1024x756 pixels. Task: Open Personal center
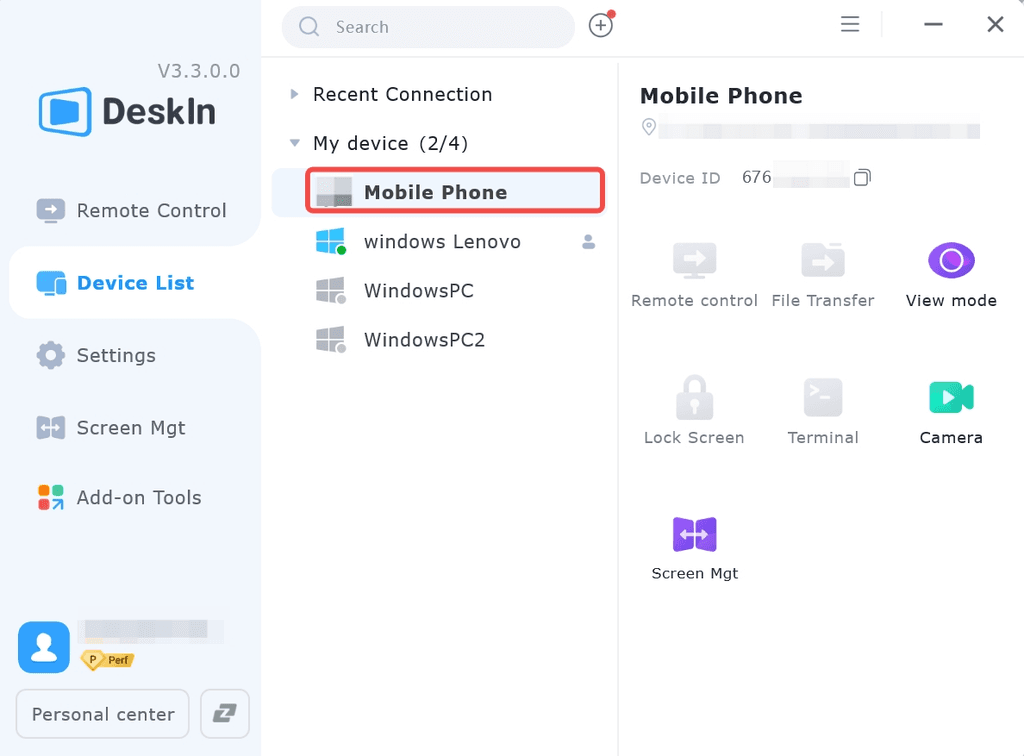coord(101,714)
